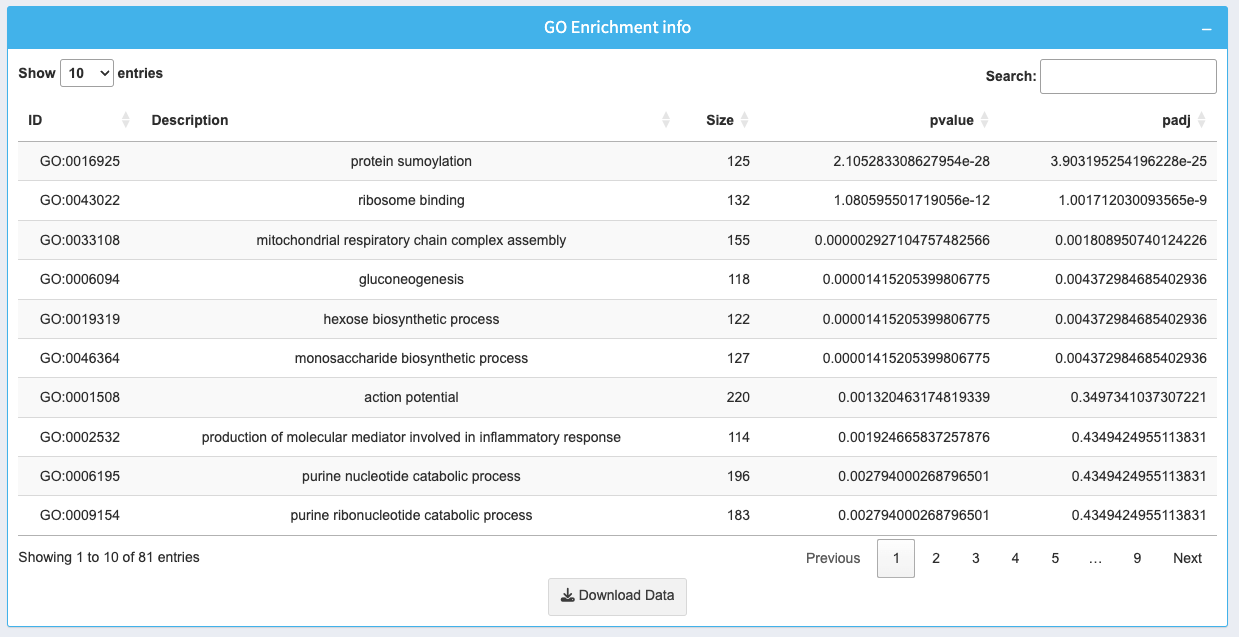Click into the Search input field

pos(1127,76)
